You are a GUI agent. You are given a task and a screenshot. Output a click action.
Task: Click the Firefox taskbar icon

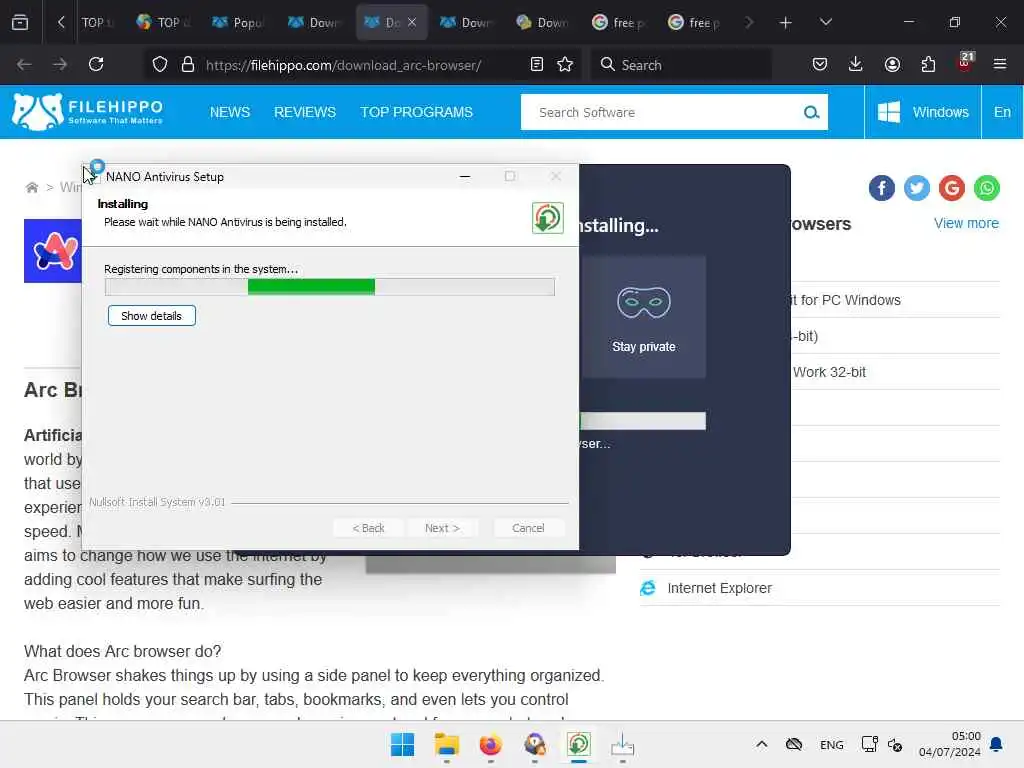coord(490,745)
